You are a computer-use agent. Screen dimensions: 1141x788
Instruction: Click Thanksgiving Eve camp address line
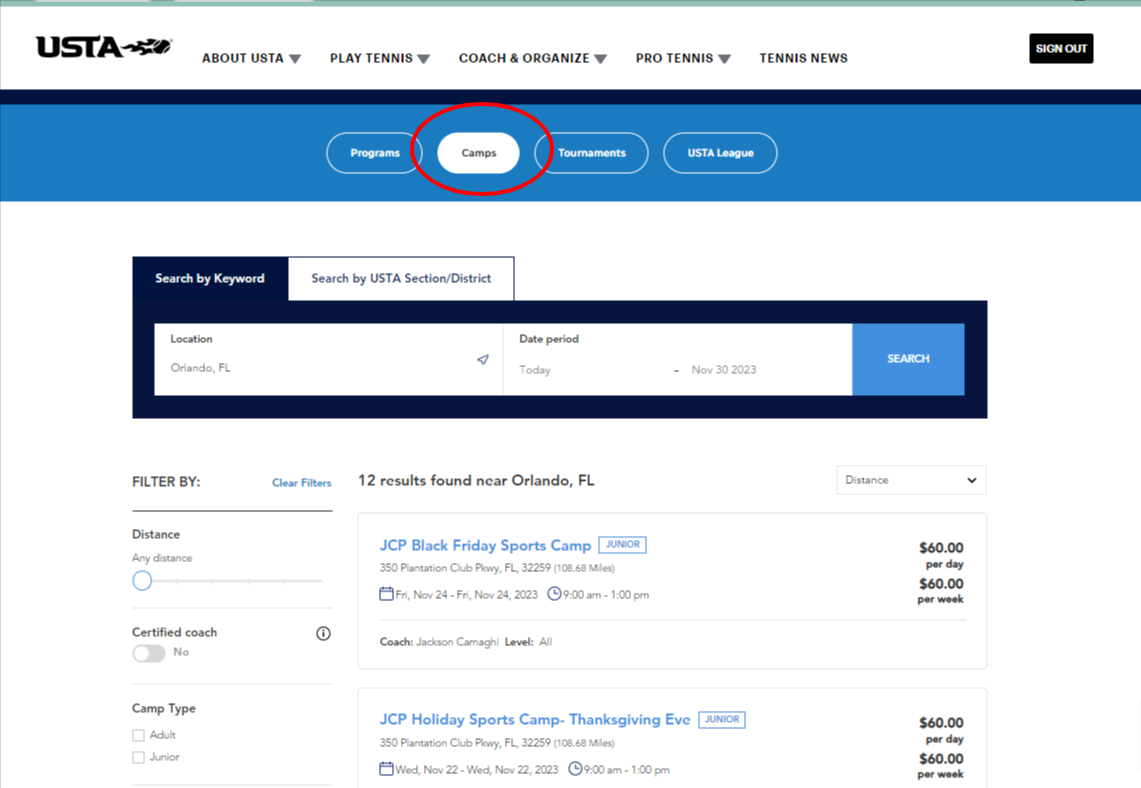497,743
